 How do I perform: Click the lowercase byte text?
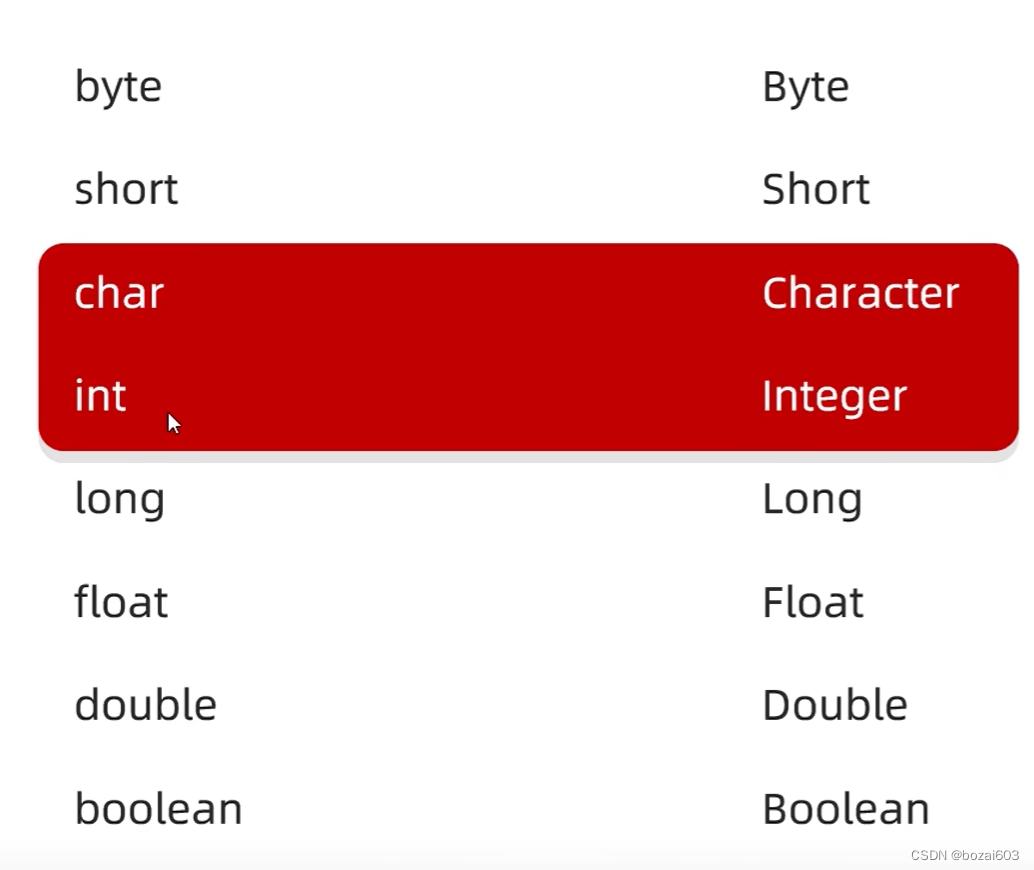pos(119,88)
